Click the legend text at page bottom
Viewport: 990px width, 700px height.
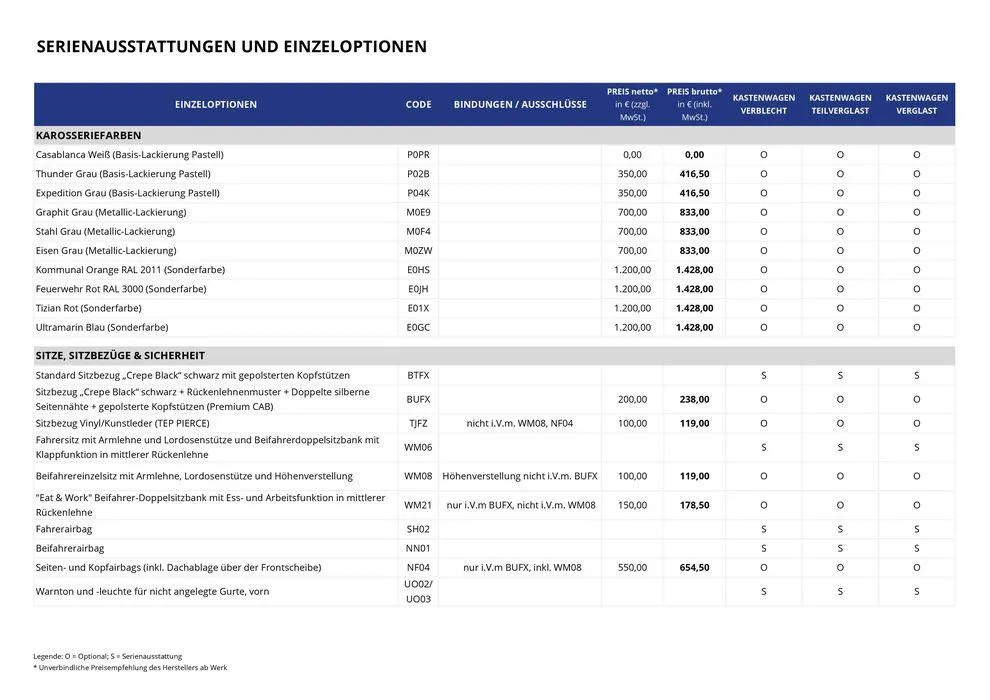pyautogui.click(x=107, y=656)
